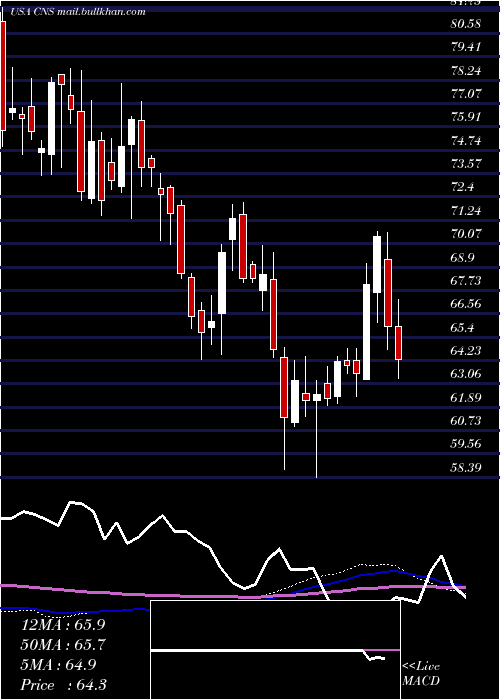Click the last red candlestick near 64.23
The image size is (500, 700).
[399, 343]
